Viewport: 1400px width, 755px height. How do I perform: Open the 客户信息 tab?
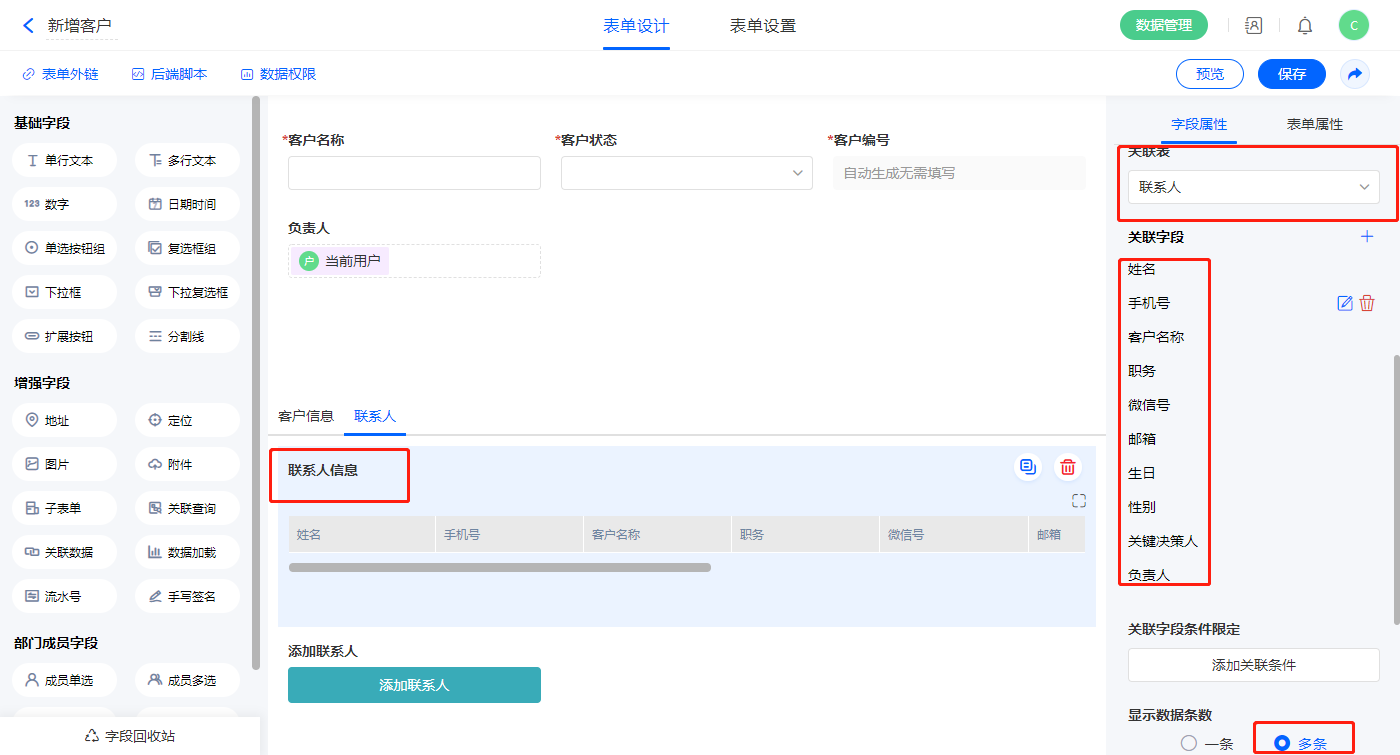click(306, 416)
